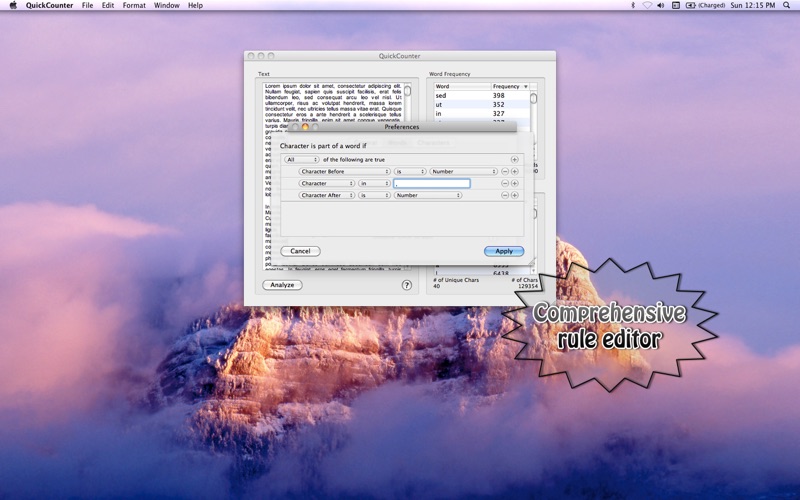
Task: Click the frequency value 398
Action: pyautogui.click(x=498, y=95)
